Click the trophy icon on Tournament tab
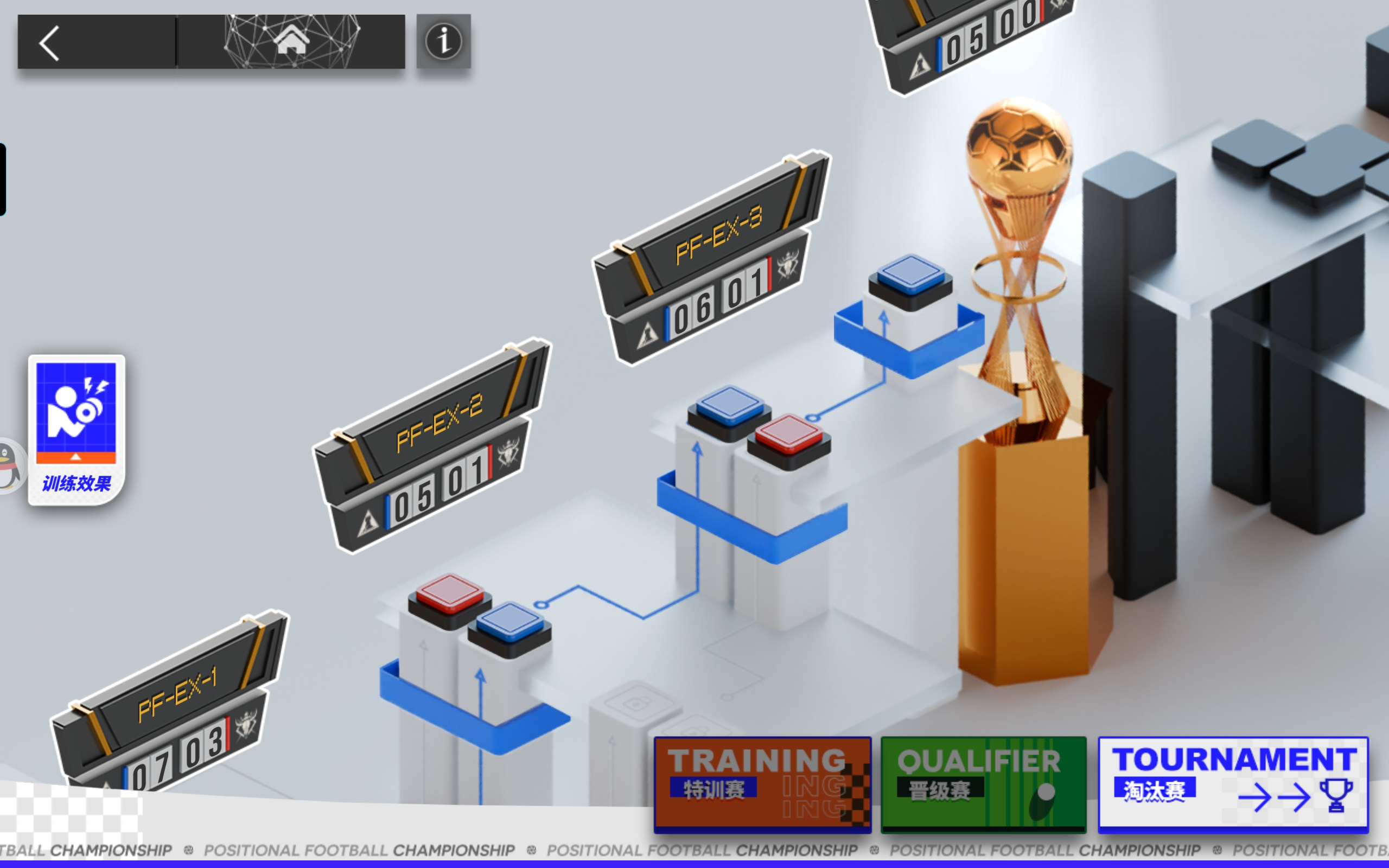This screenshot has width=1389, height=868. [x=1336, y=795]
